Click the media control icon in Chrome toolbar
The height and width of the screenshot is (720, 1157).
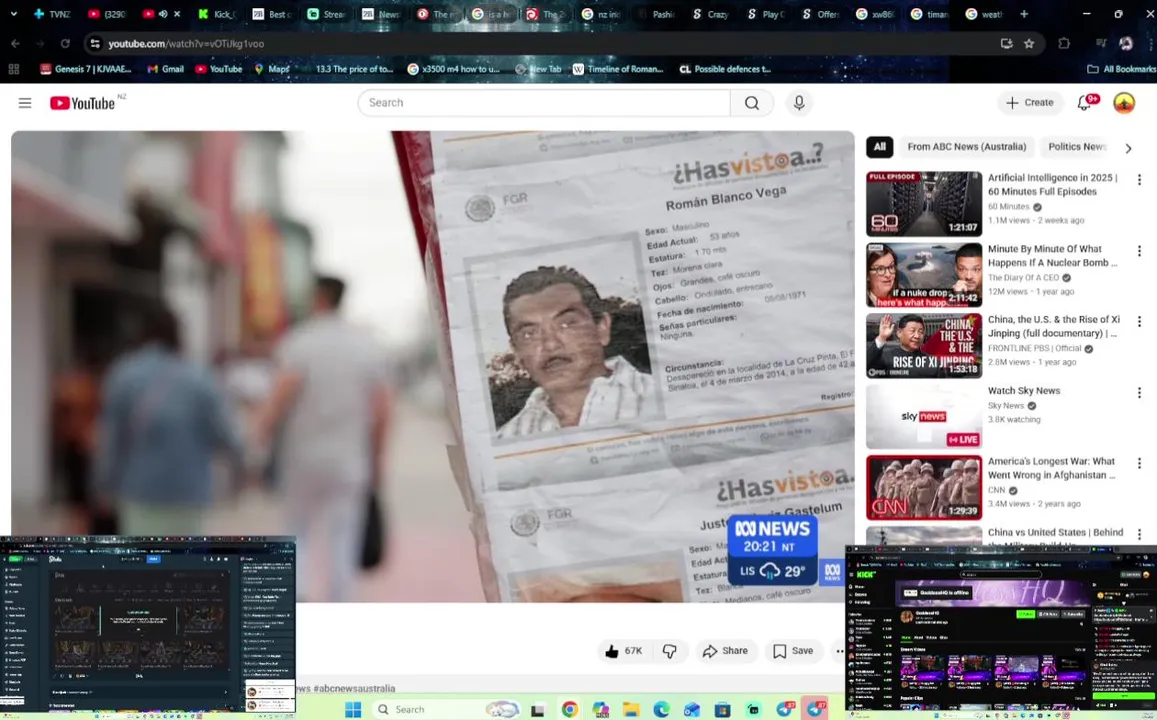[x=1100, y=44]
